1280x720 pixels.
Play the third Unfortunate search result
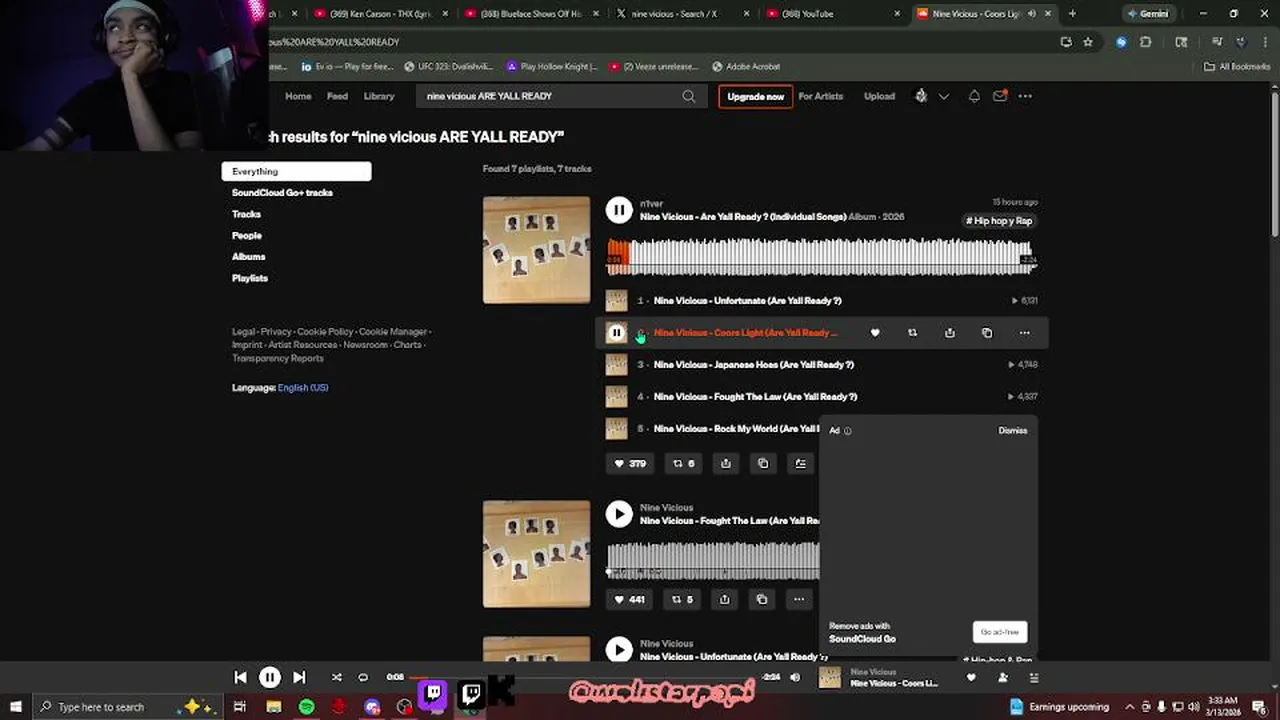619,650
